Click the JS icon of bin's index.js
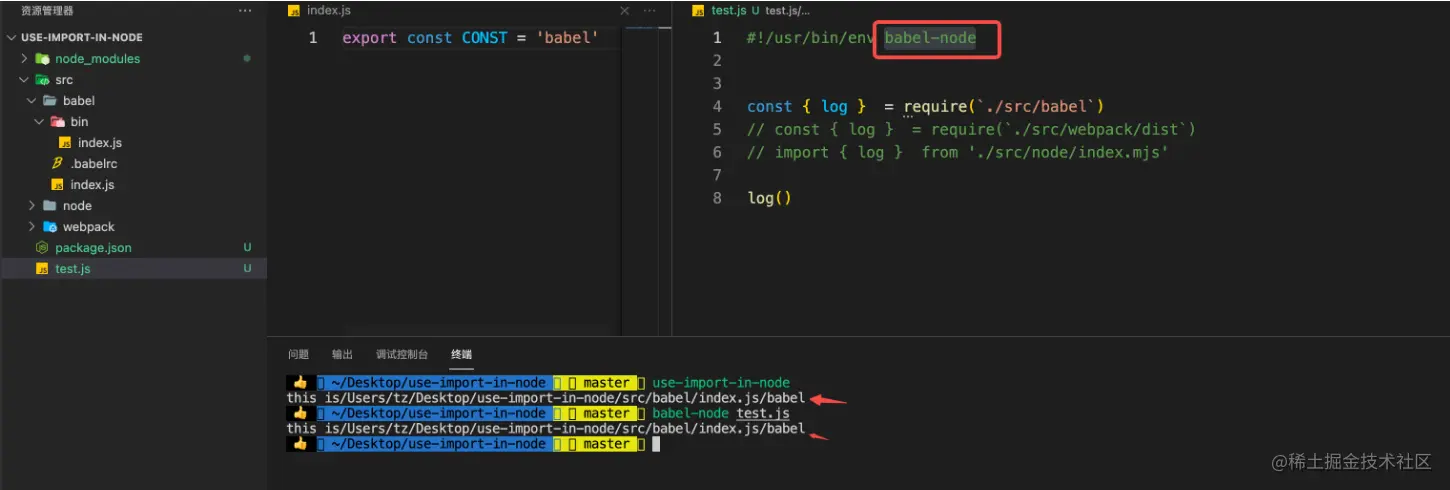This screenshot has width=1450, height=490. [x=65, y=143]
